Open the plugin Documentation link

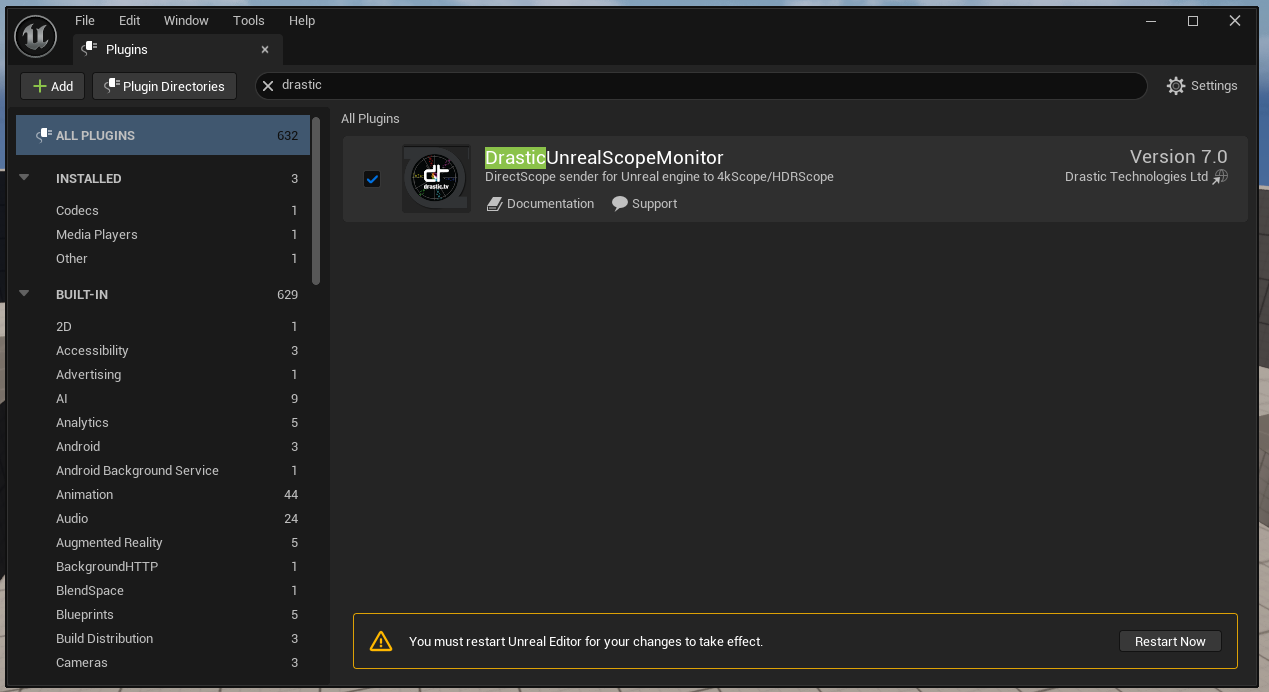click(540, 204)
